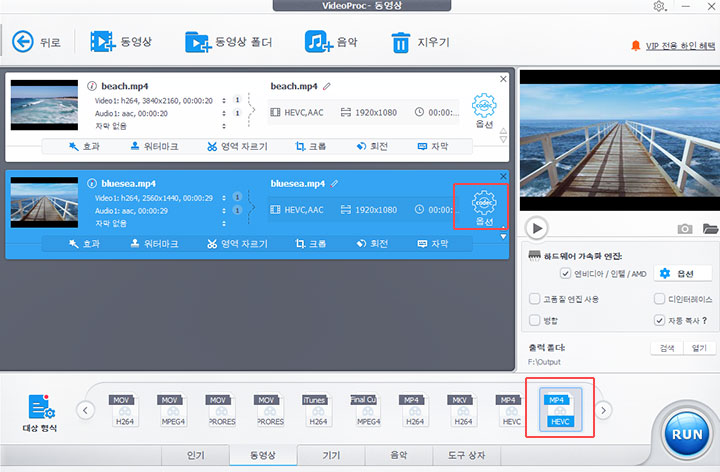Click 검색 to browse for output folder
Viewport: 720px width, 472px height.
[667, 348]
